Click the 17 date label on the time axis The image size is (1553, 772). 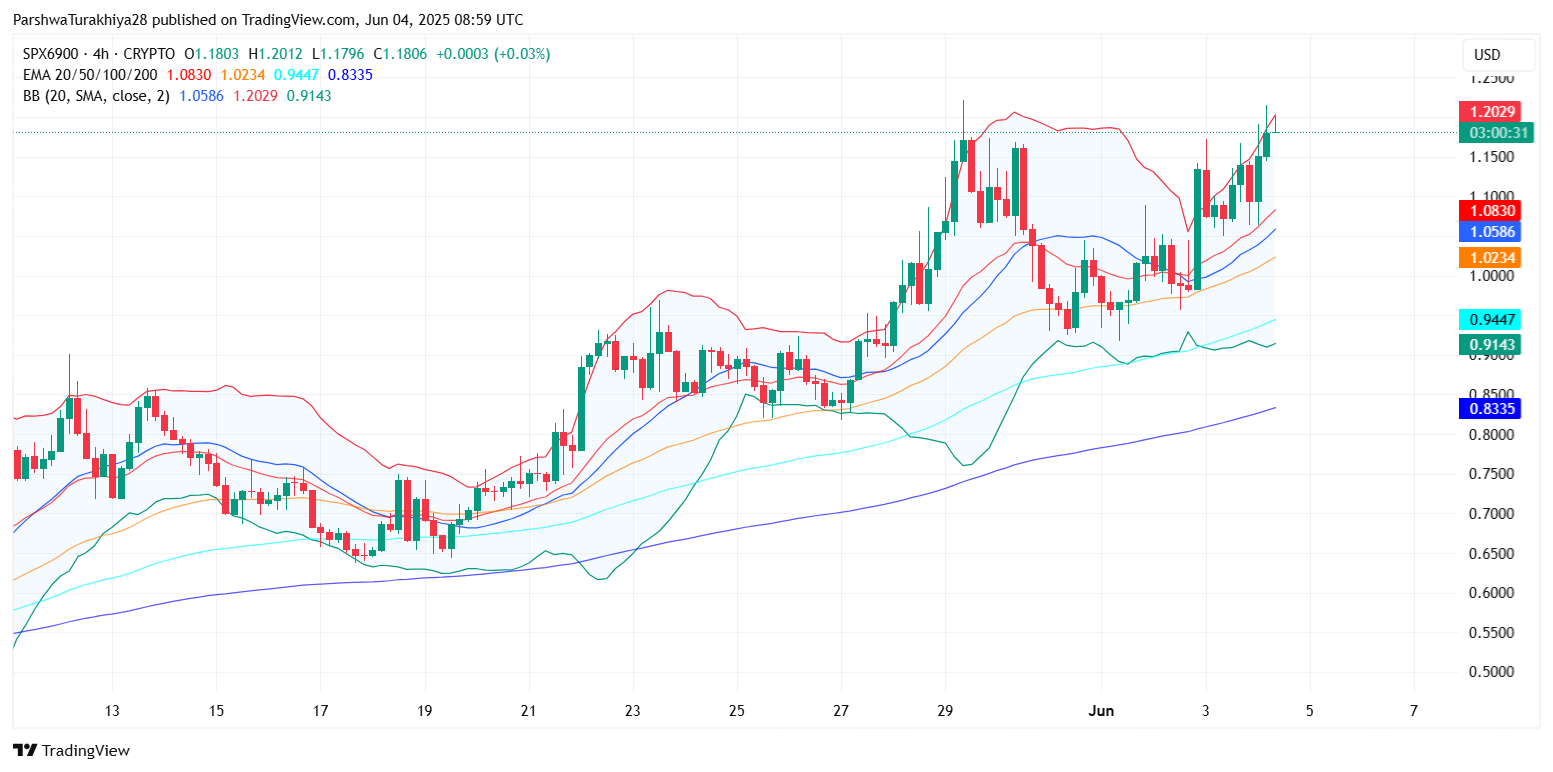click(x=320, y=711)
